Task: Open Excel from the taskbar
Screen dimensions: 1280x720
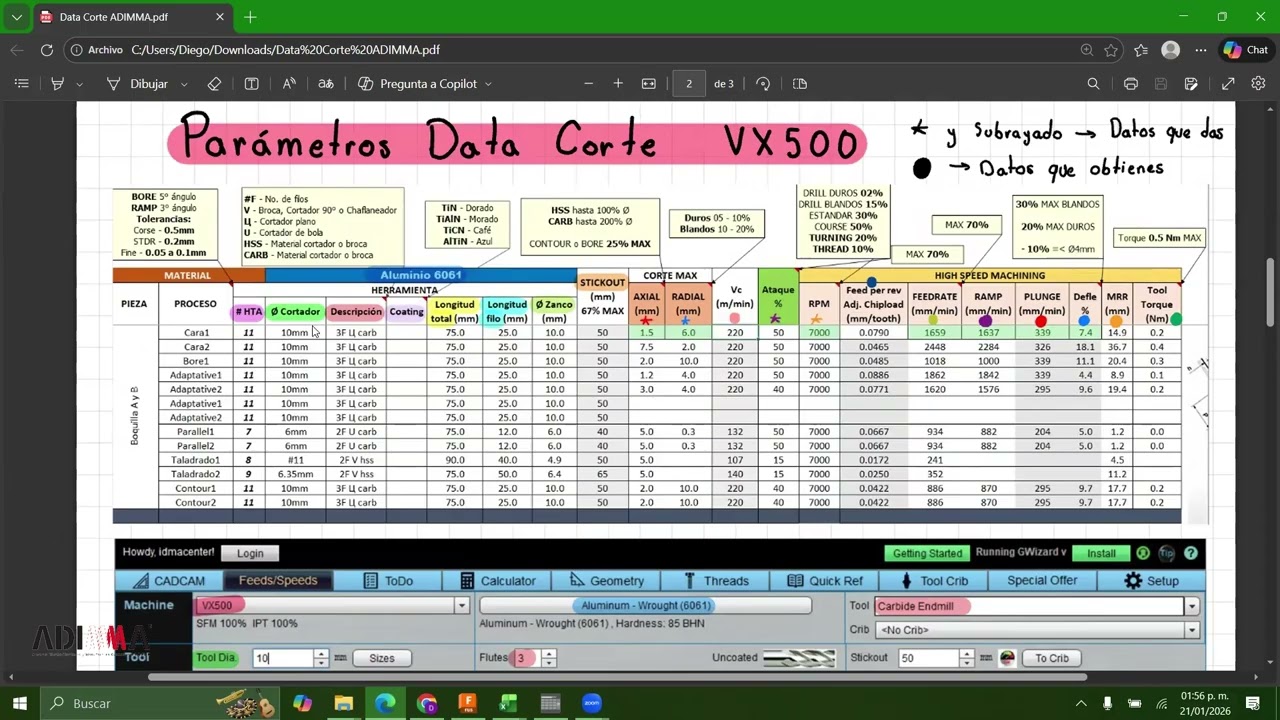Action: coord(509,703)
